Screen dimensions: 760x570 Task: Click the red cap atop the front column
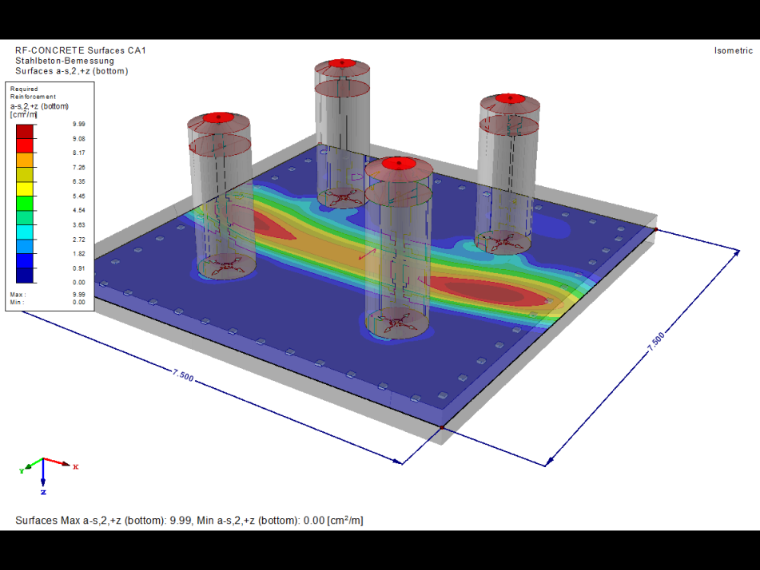pyautogui.click(x=399, y=163)
